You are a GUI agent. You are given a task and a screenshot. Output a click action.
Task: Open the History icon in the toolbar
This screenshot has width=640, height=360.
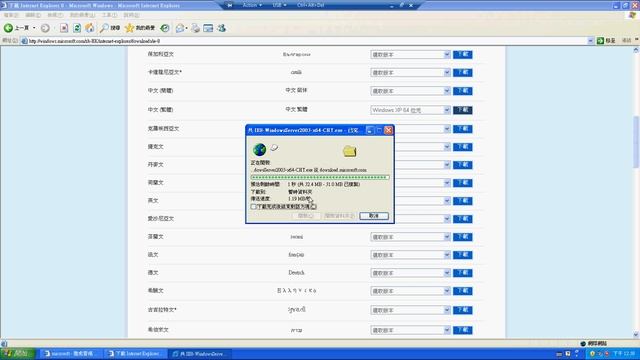pos(165,28)
